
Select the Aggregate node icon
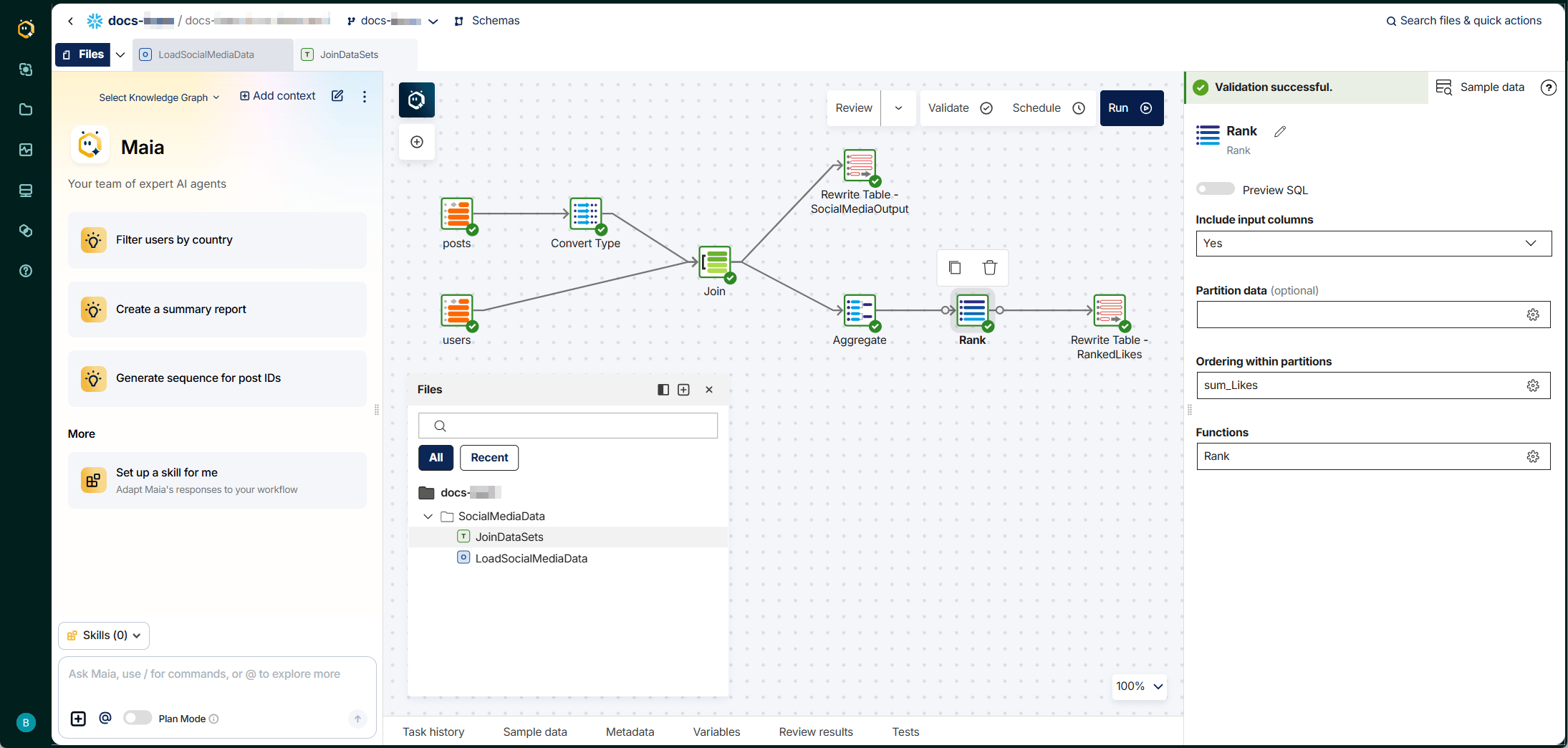pos(860,311)
